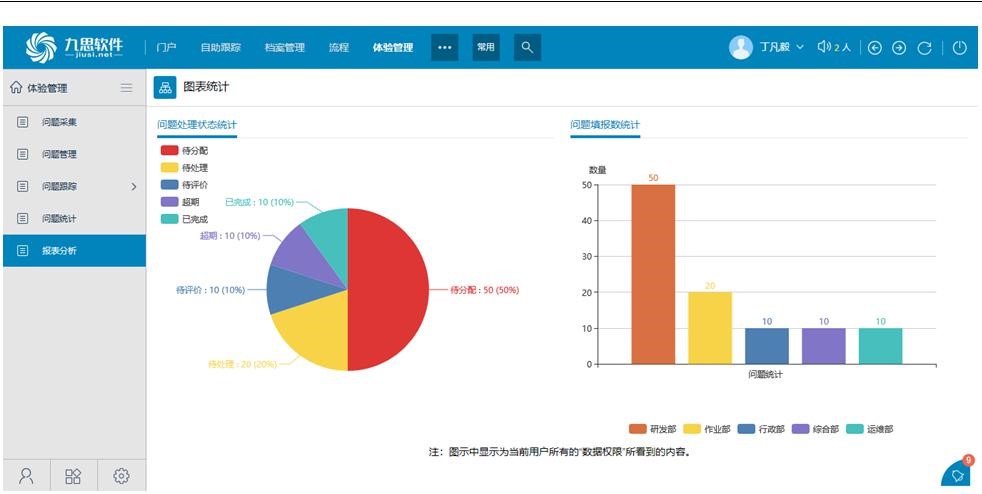Click the 常用 button in header
This screenshot has width=982, height=494.
(x=486, y=47)
